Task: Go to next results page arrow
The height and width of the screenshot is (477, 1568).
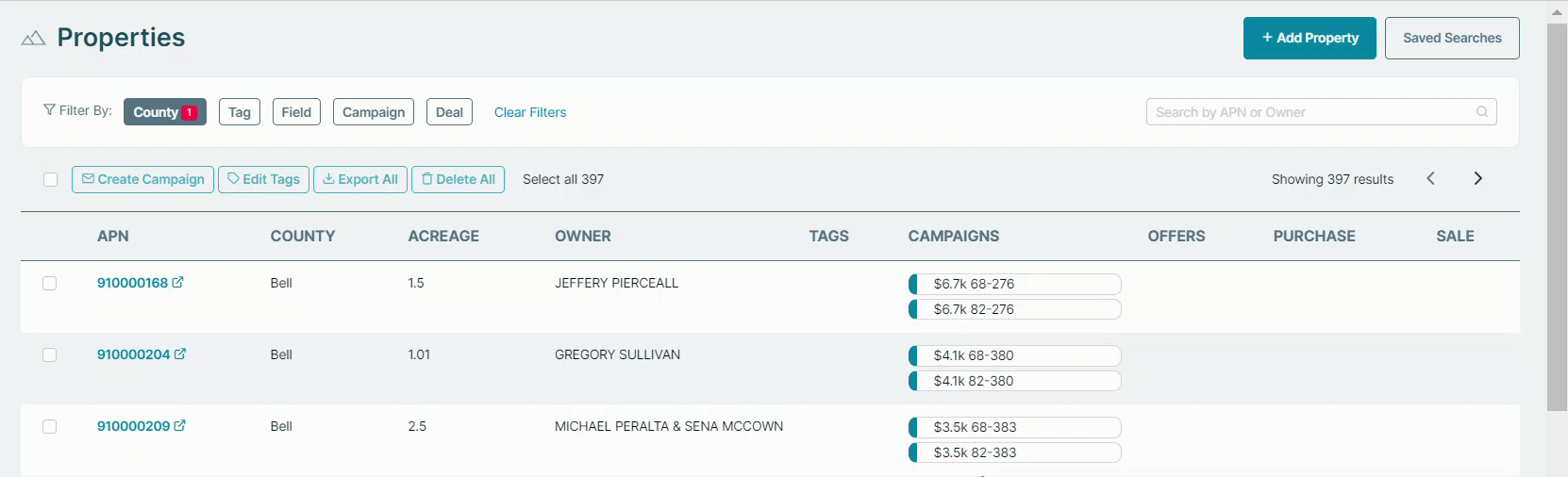Action: coord(1478,178)
